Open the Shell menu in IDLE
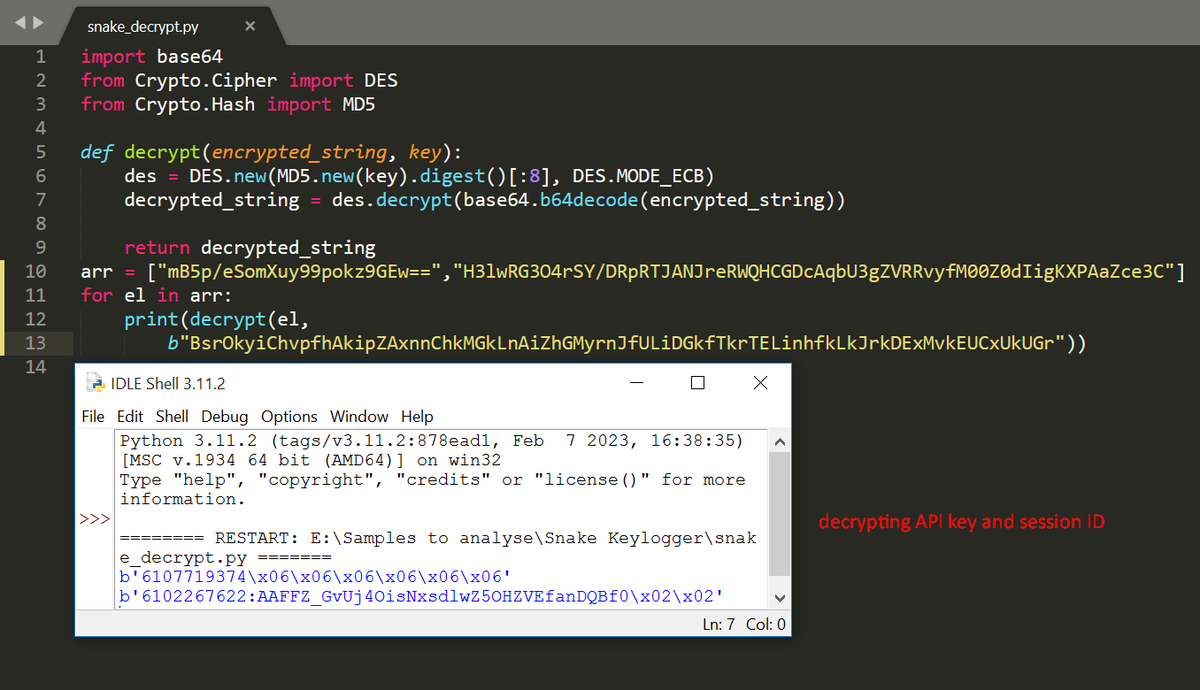 (172, 416)
